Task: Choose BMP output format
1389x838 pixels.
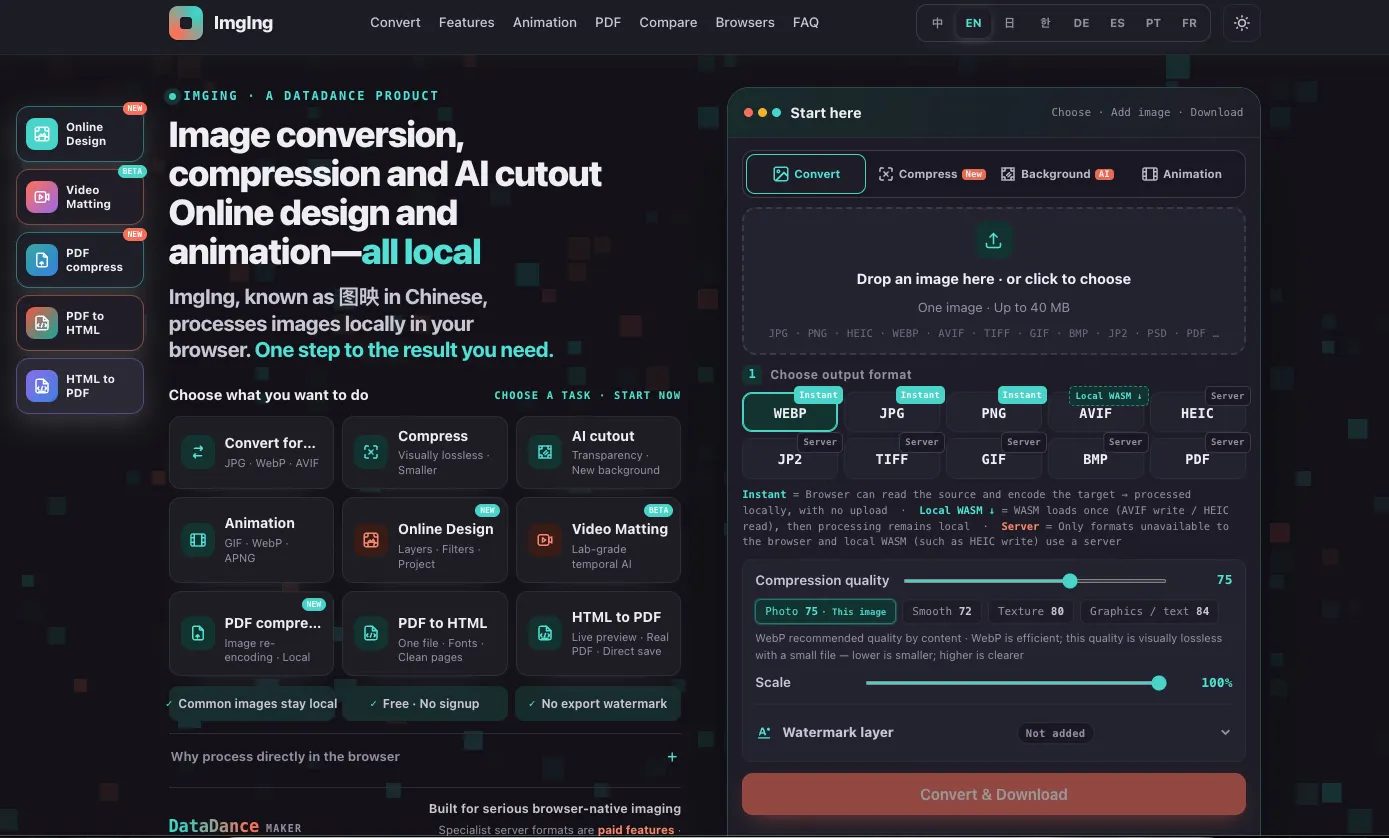Action: pyautogui.click(x=1096, y=459)
